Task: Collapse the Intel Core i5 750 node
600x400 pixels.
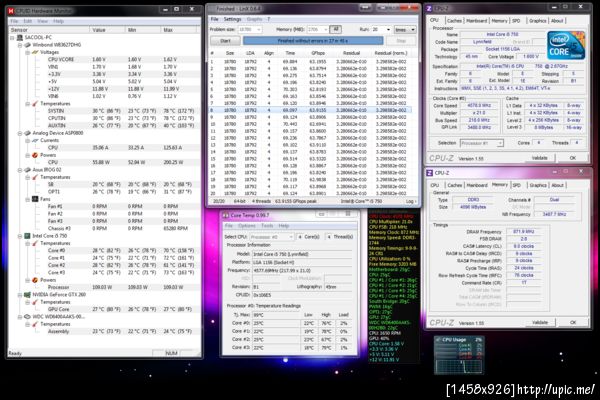Action: pos(20,236)
